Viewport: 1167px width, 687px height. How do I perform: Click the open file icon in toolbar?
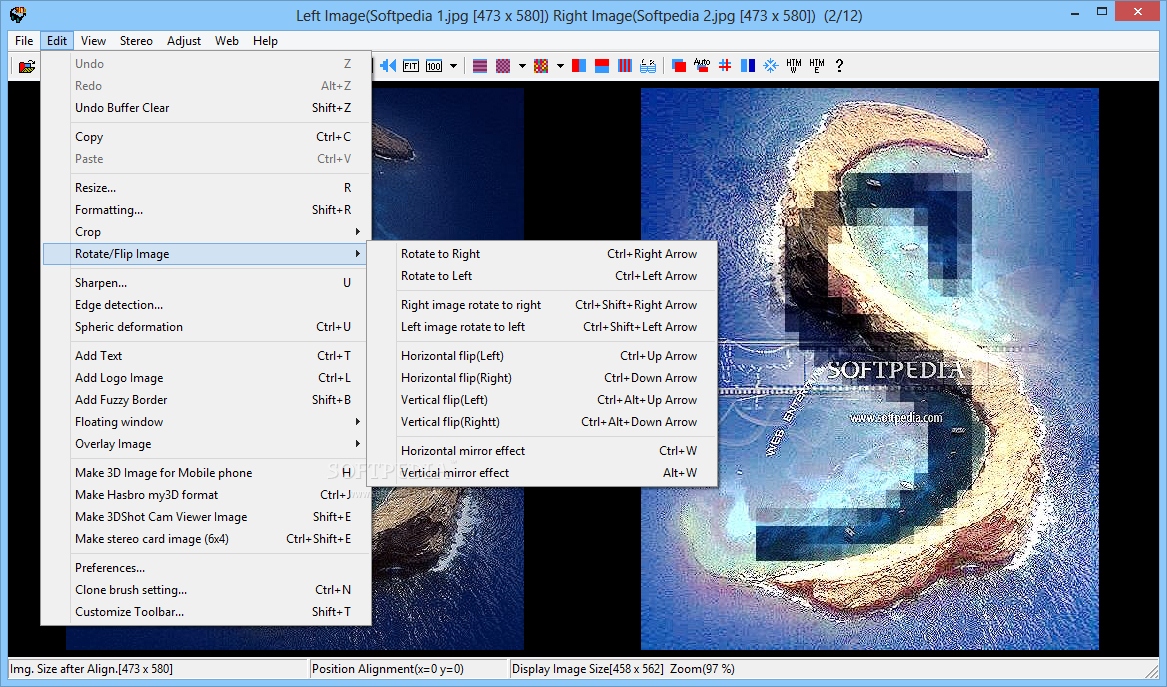point(27,66)
